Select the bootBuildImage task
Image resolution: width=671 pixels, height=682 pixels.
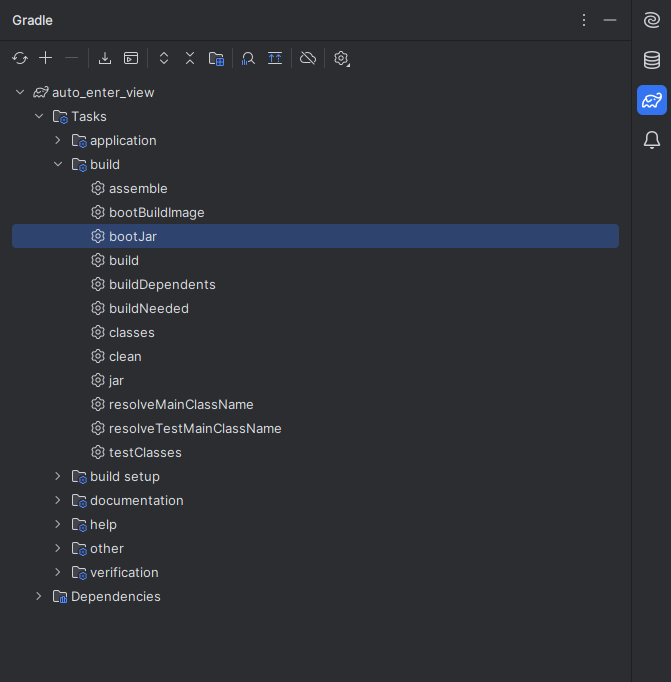coord(315,212)
